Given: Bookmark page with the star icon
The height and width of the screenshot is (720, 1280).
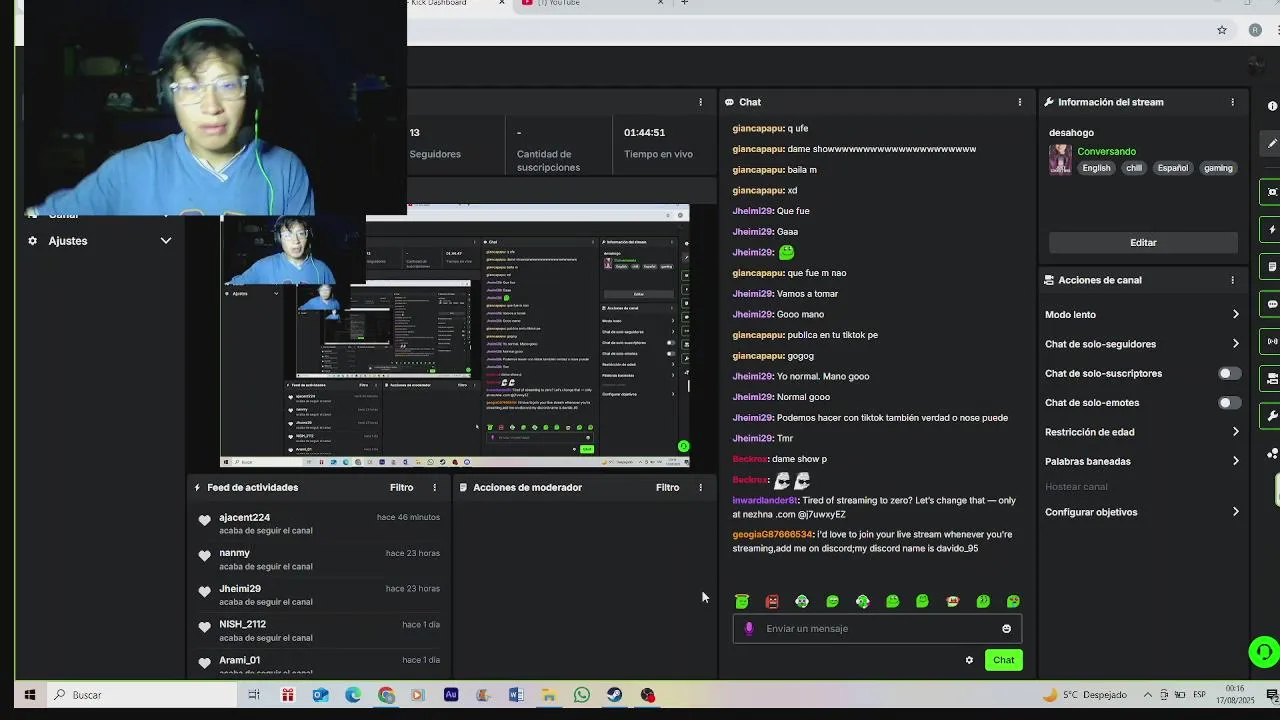Looking at the screenshot, I should pos(1221,30).
